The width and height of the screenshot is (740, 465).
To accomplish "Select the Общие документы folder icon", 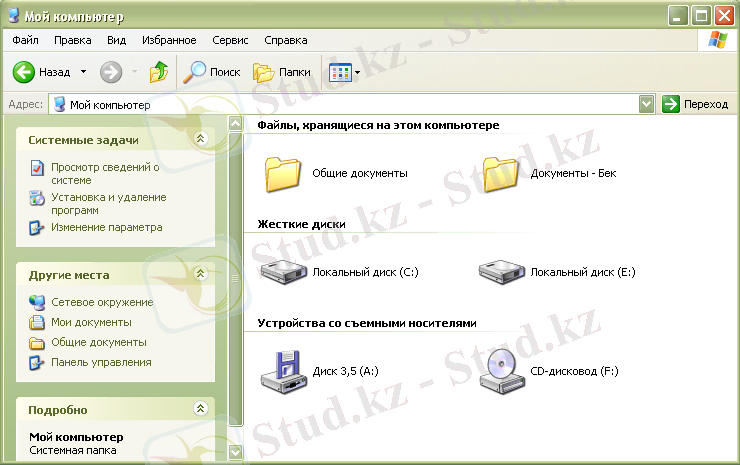I will point(283,174).
